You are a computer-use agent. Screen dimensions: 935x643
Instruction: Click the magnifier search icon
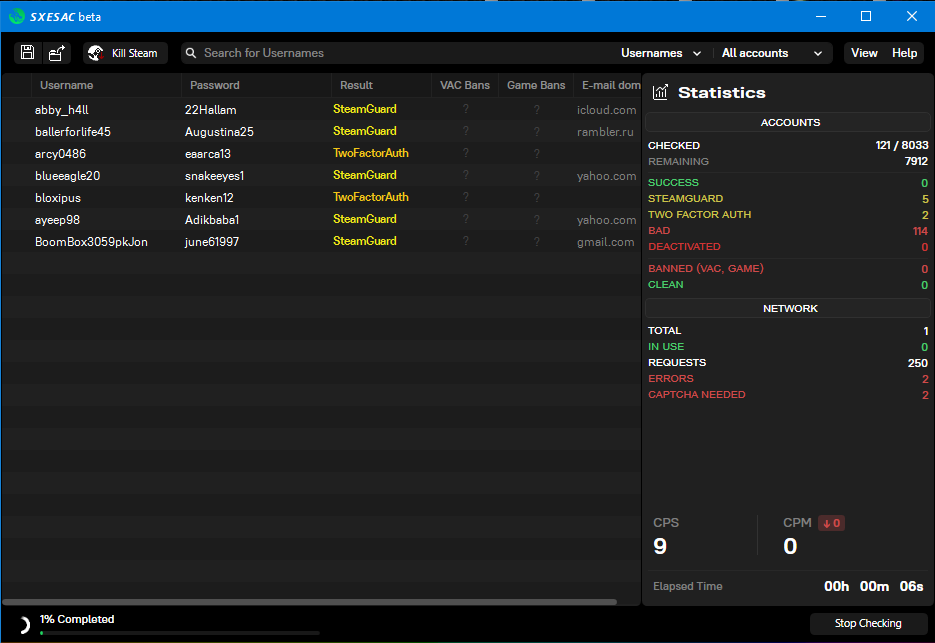click(x=191, y=53)
